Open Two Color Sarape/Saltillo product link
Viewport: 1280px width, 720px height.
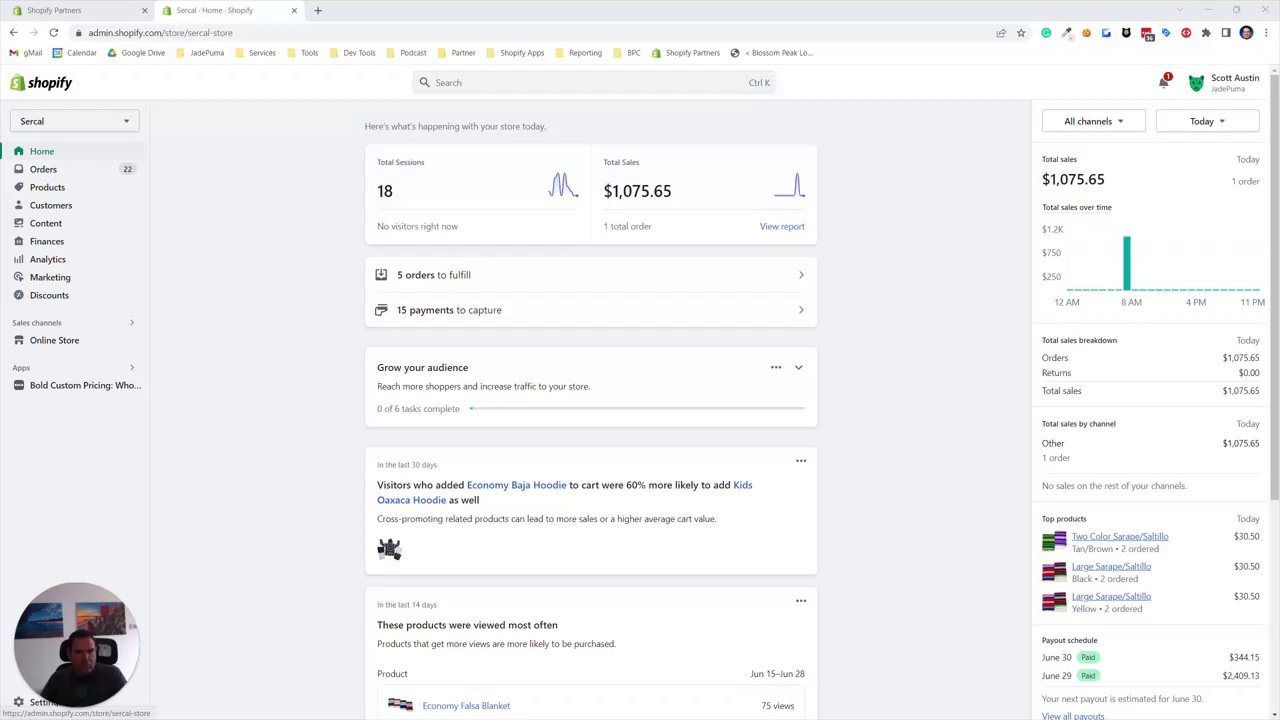click(x=1120, y=536)
